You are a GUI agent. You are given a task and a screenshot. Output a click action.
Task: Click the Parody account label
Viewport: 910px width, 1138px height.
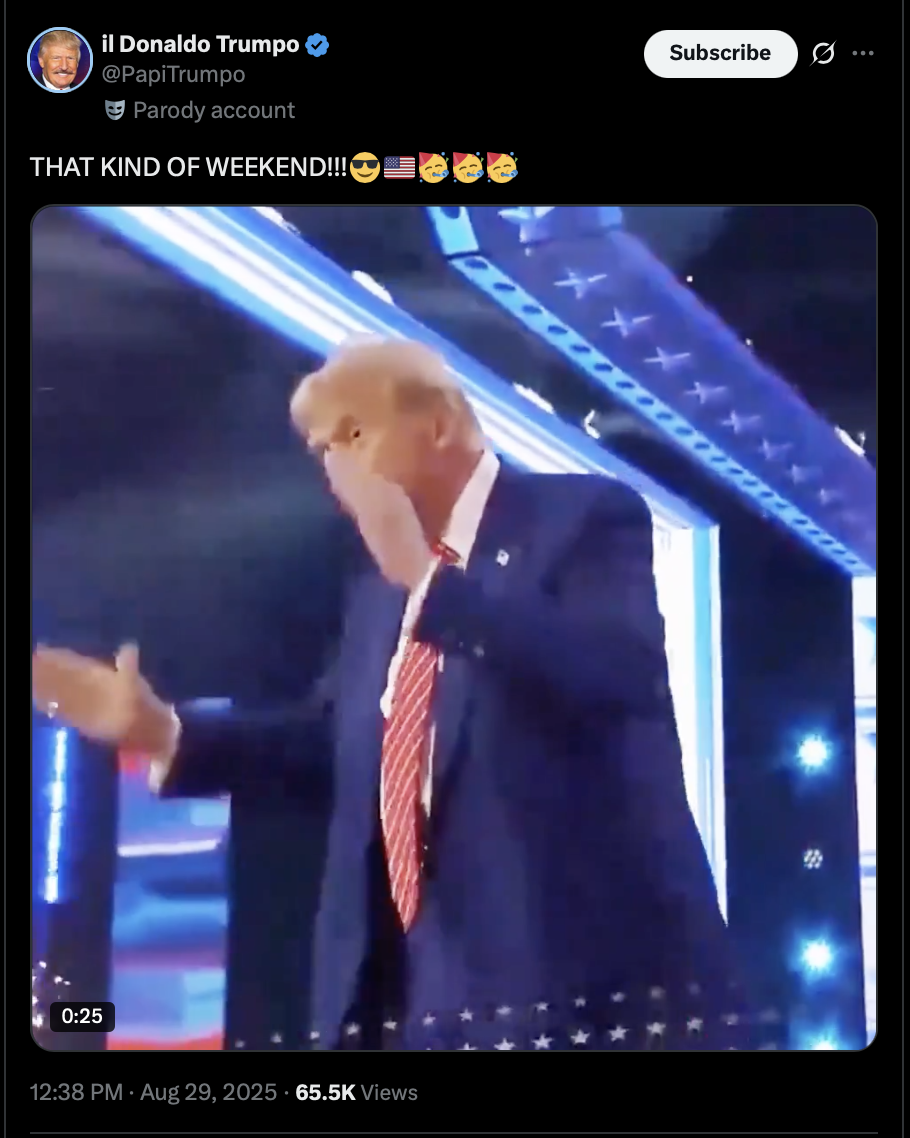[214, 110]
